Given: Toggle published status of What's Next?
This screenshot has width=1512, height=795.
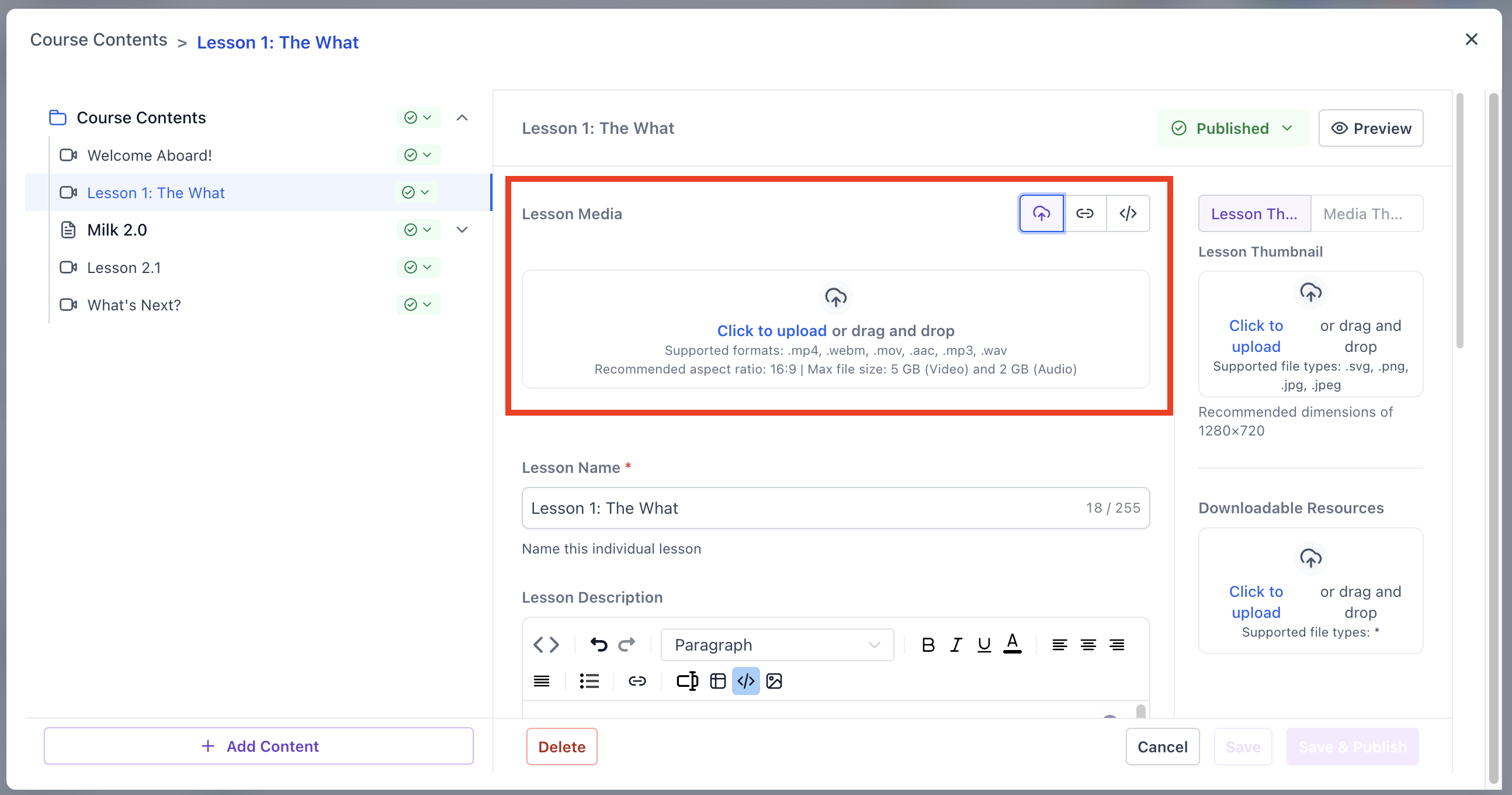Looking at the screenshot, I should [x=418, y=305].
